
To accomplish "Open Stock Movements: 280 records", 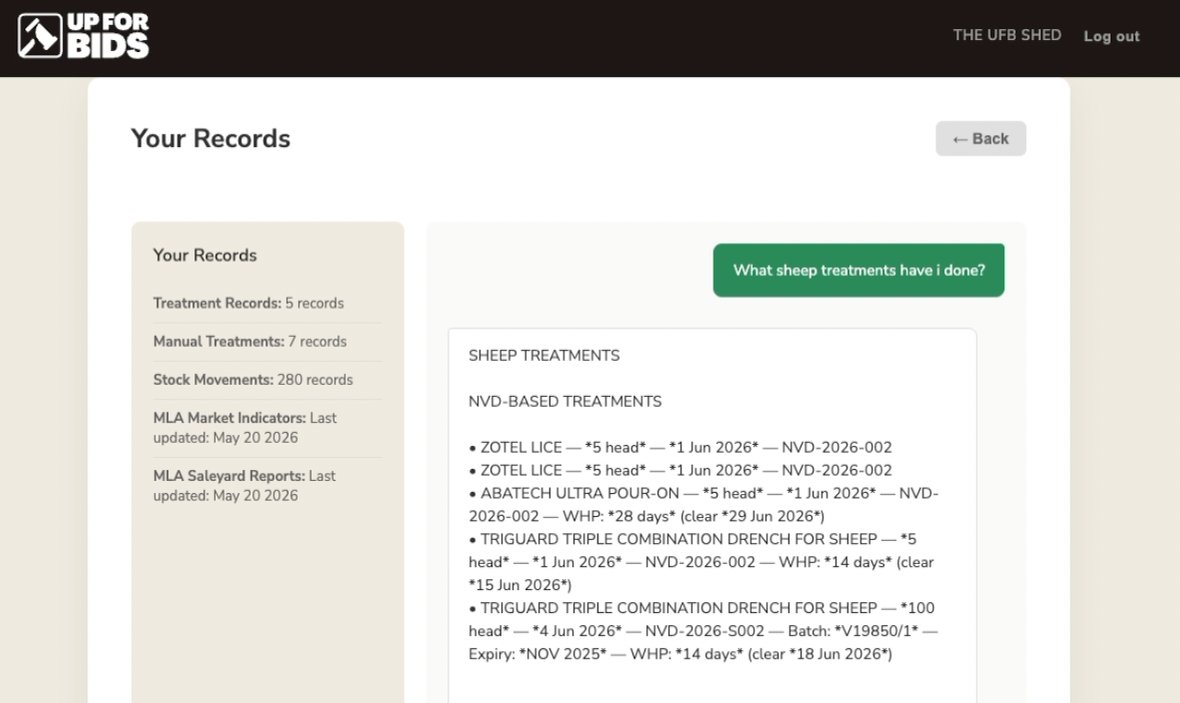I will 253,380.
